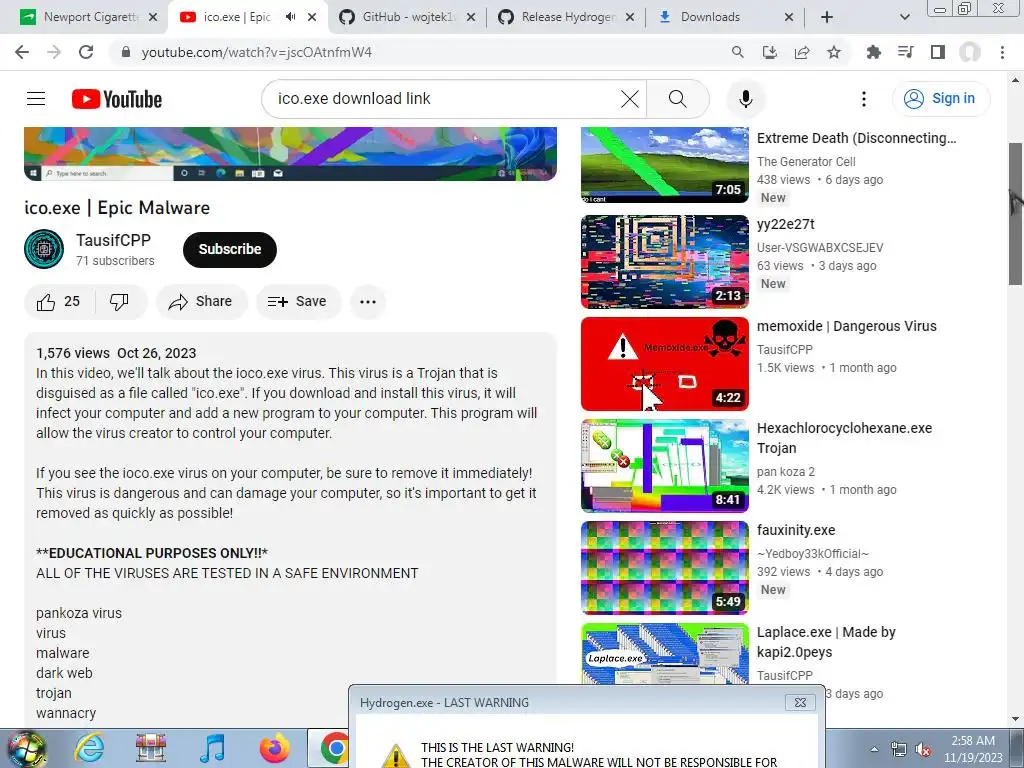Open the Windows Start menu
The width and height of the screenshot is (1024, 768).
tap(26, 748)
